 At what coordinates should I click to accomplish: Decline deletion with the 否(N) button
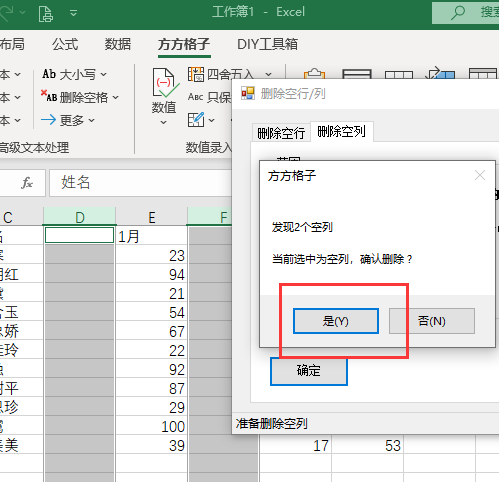click(x=432, y=321)
